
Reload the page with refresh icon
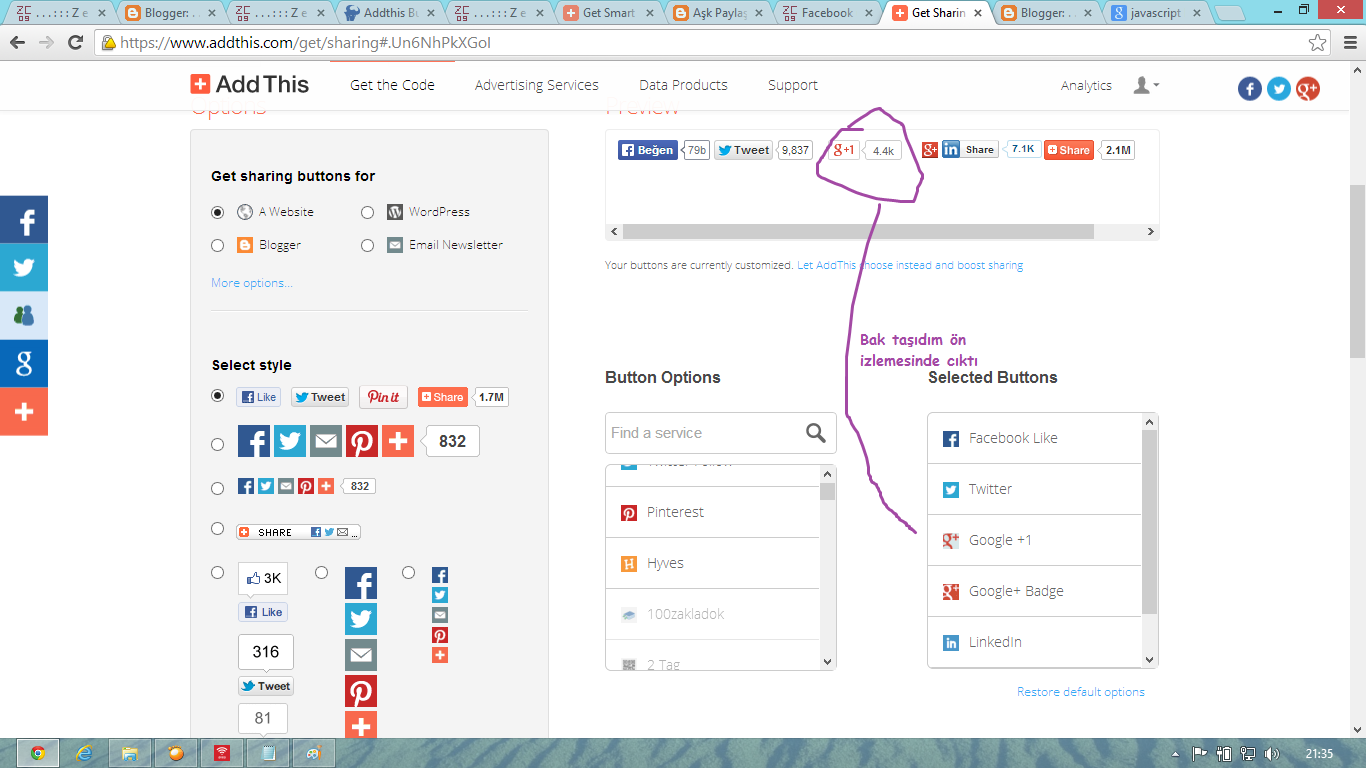[x=75, y=43]
